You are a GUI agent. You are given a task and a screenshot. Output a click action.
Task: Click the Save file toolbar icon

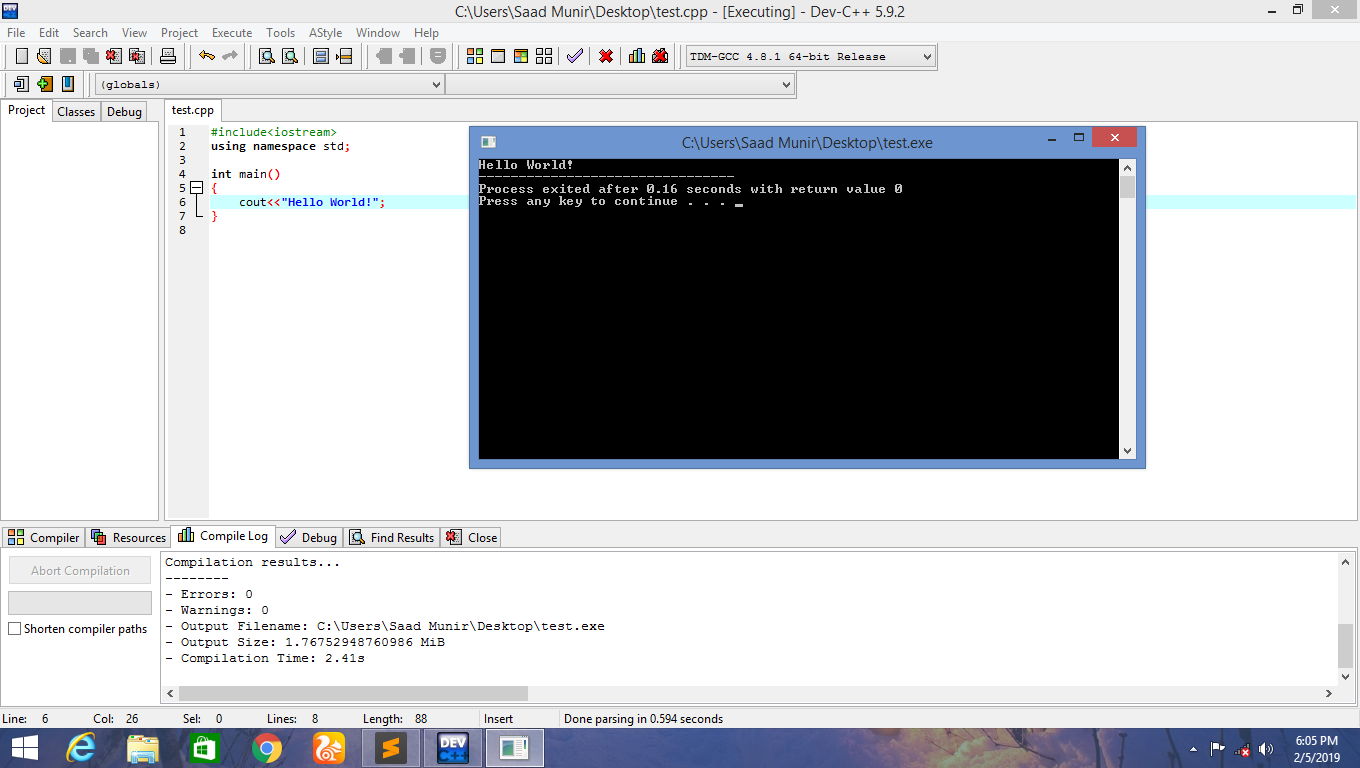pos(68,56)
